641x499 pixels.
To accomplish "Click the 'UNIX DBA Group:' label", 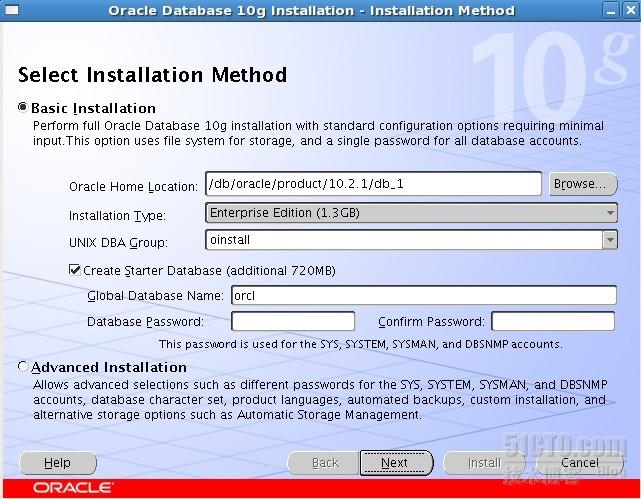I will [x=118, y=243].
